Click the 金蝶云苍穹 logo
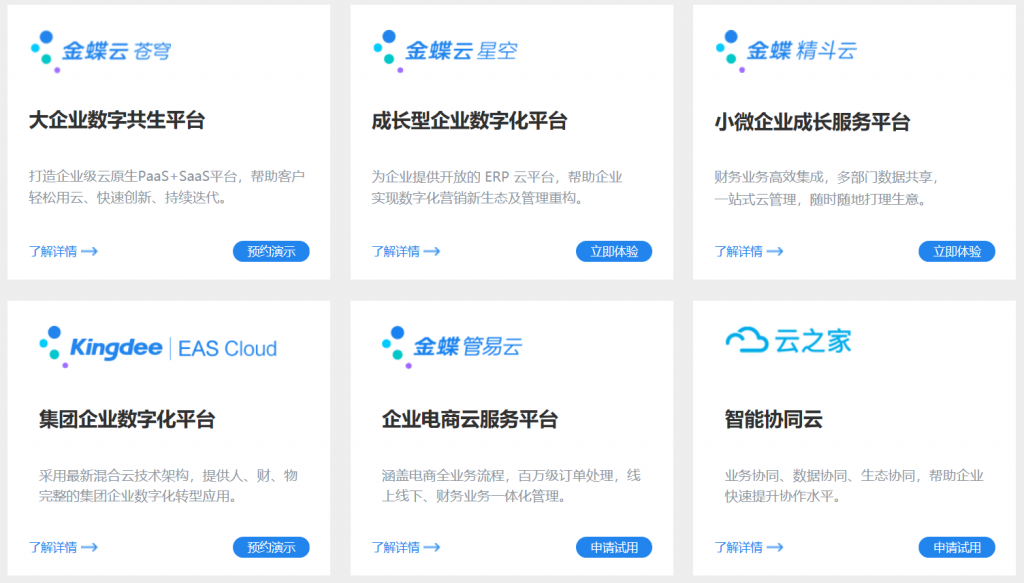The height and width of the screenshot is (583, 1024). (x=101, y=51)
